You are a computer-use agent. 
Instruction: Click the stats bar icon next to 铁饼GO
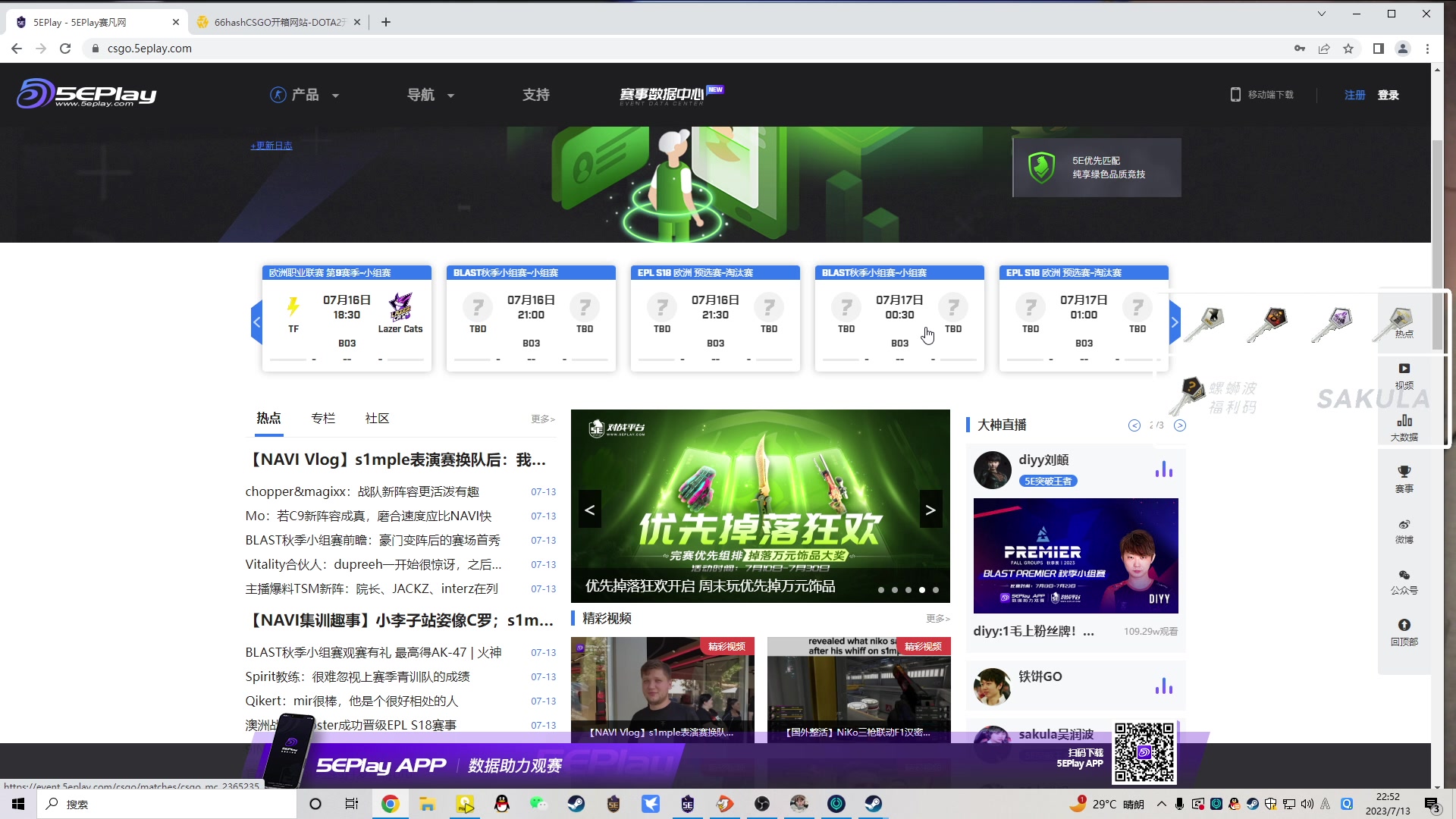click(1163, 686)
